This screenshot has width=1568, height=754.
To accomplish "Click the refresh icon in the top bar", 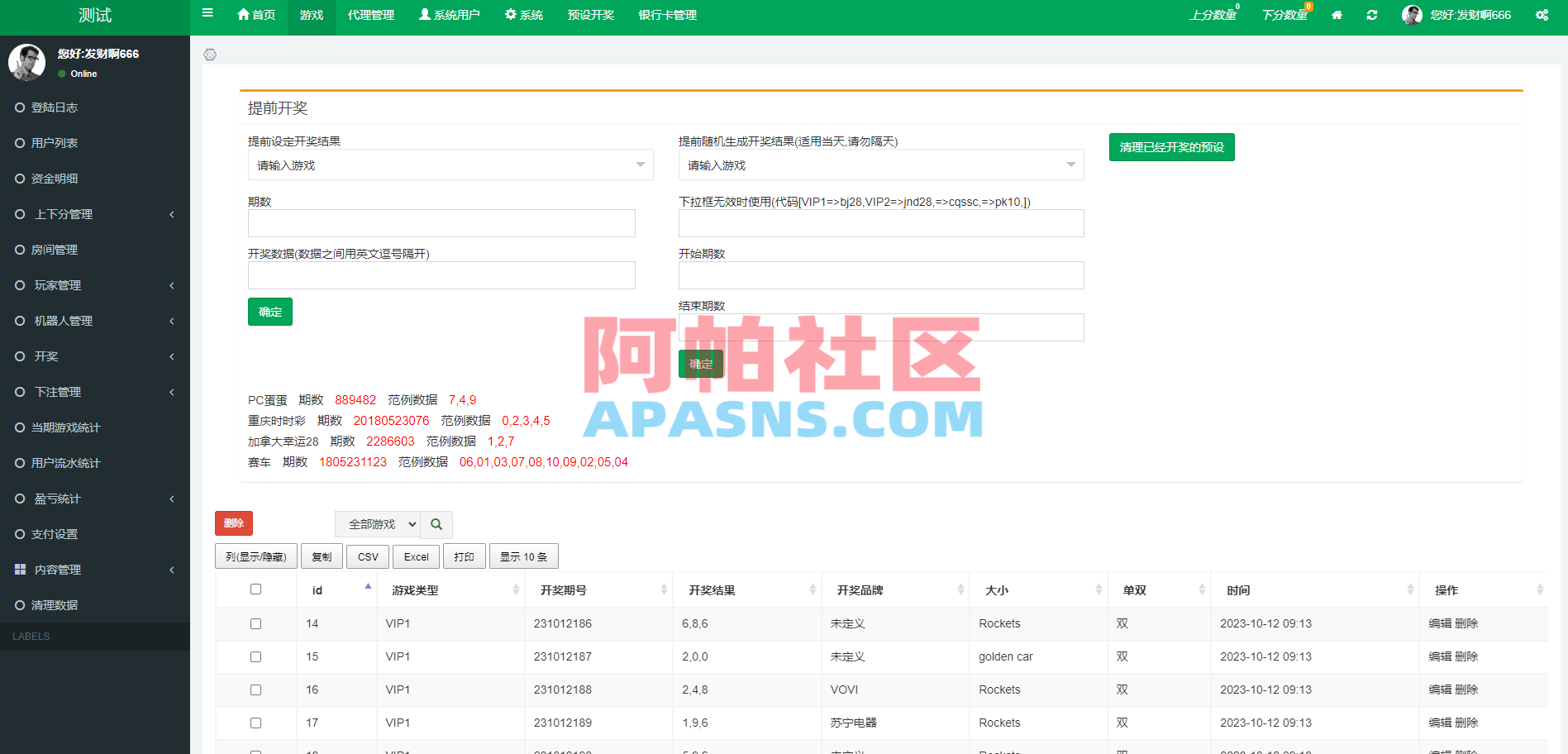I will (x=1371, y=15).
